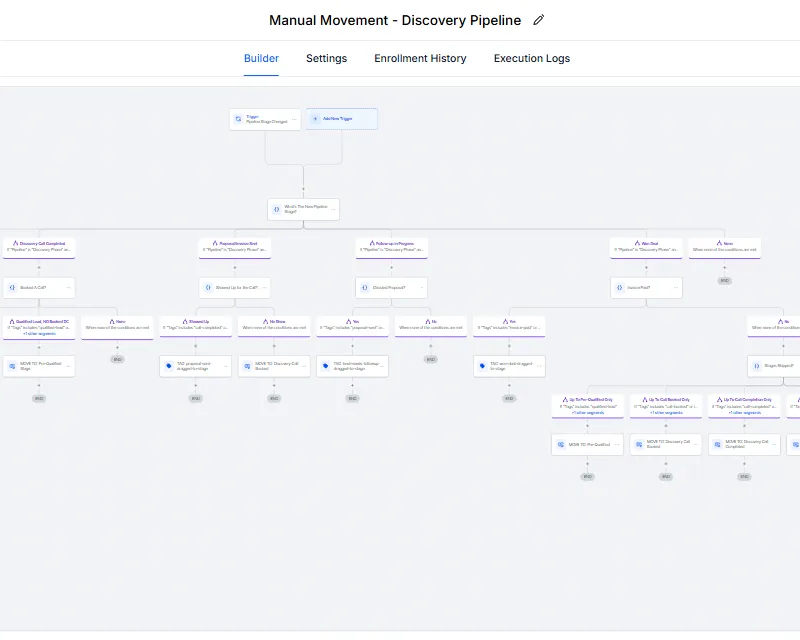Select Up To Call Booked Only branch
This screenshot has height=640, width=800.
tap(666, 406)
